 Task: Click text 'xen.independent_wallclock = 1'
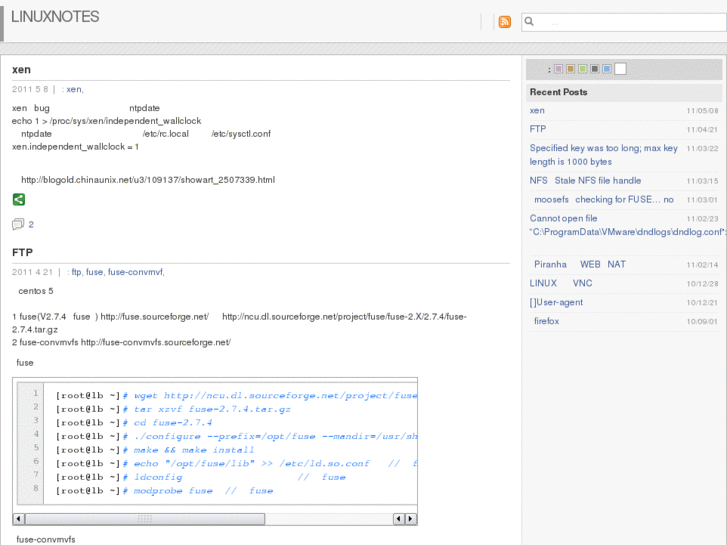tap(75, 147)
